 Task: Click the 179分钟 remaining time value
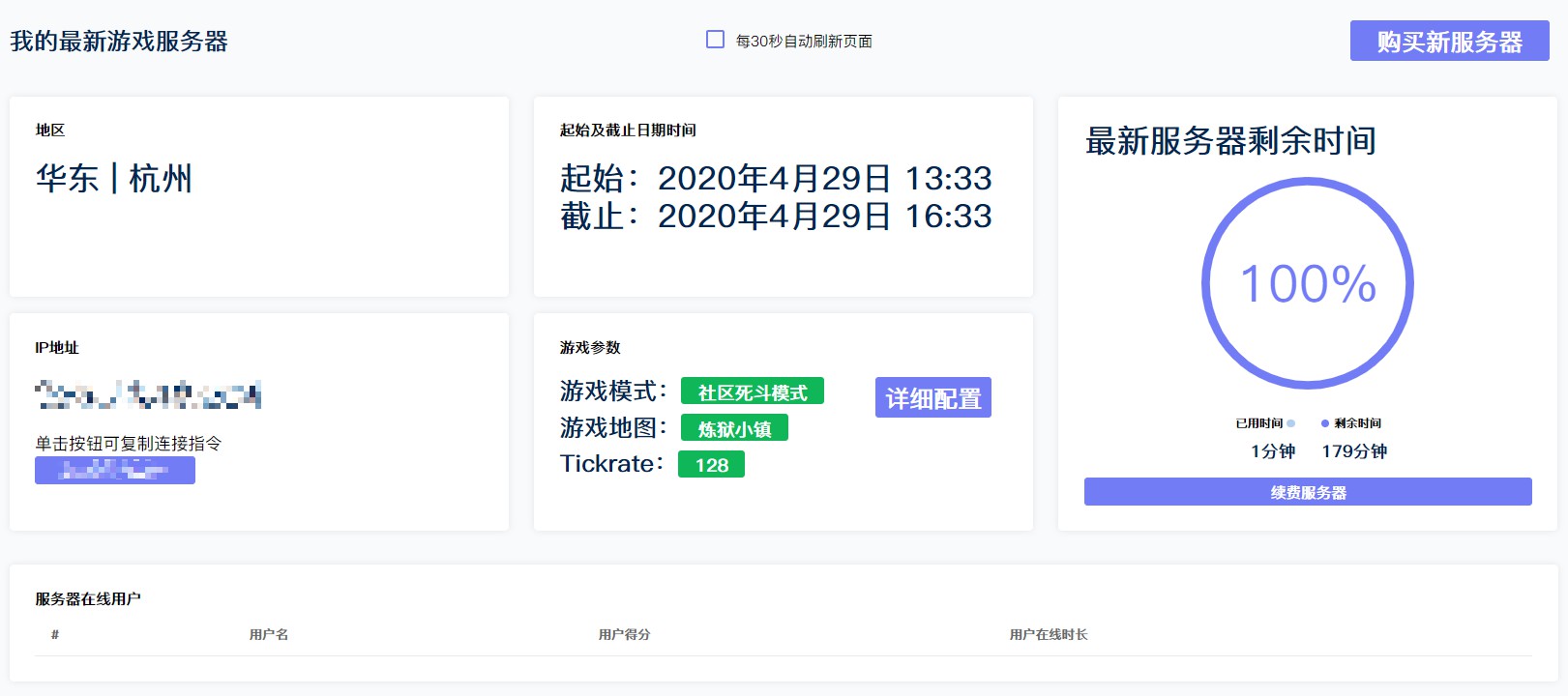(1353, 451)
